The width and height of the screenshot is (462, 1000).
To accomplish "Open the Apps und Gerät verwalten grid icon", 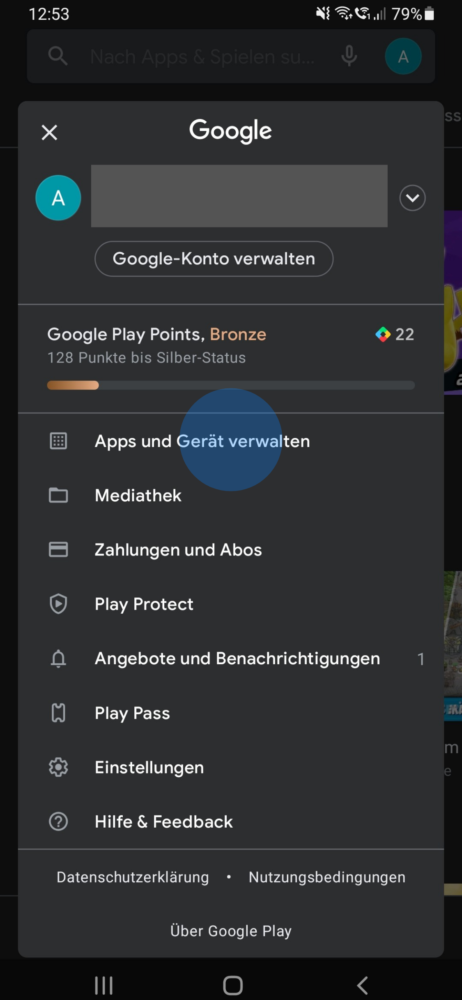I will [58, 441].
